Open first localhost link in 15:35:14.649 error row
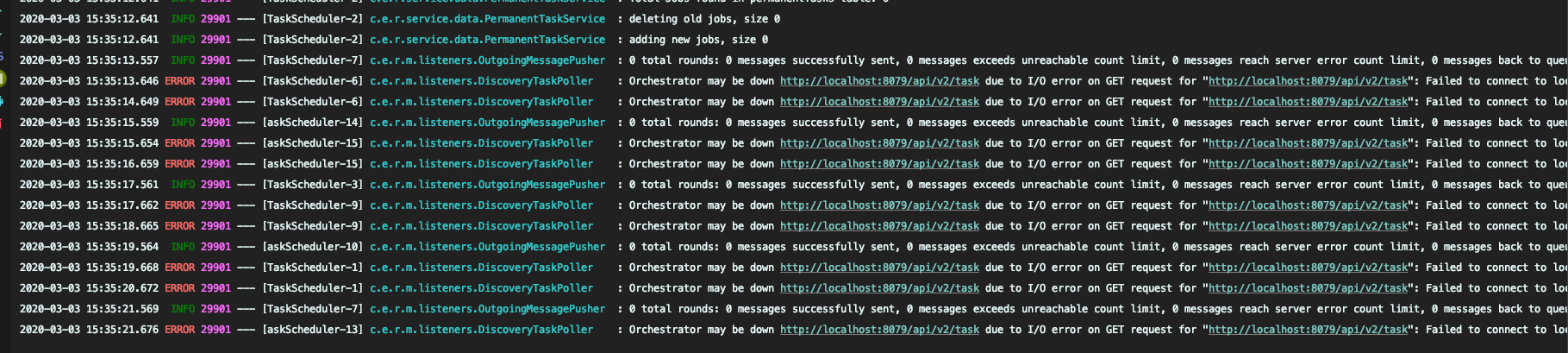The width and height of the screenshot is (1568, 353). point(879,102)
